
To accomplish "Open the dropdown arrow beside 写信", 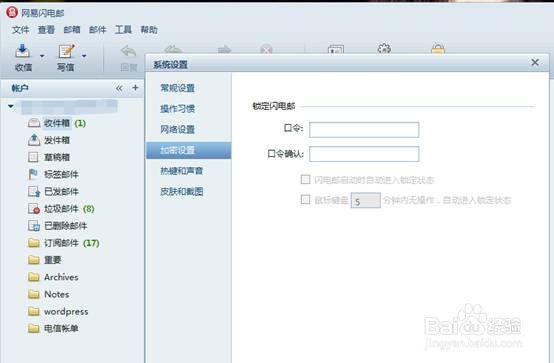I will pyautogui.click(x=84, y=56).
